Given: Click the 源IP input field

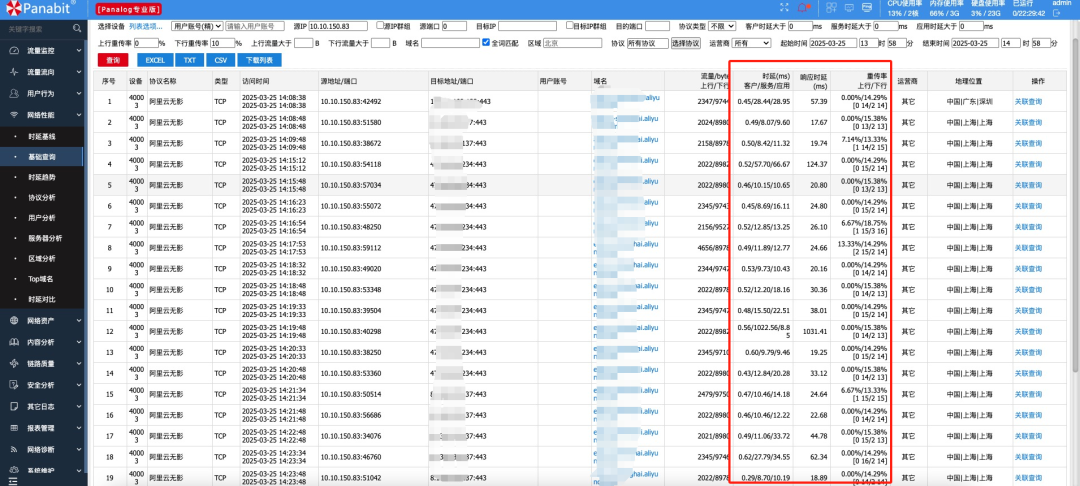Looking at the screenshot, I should 339,25.
